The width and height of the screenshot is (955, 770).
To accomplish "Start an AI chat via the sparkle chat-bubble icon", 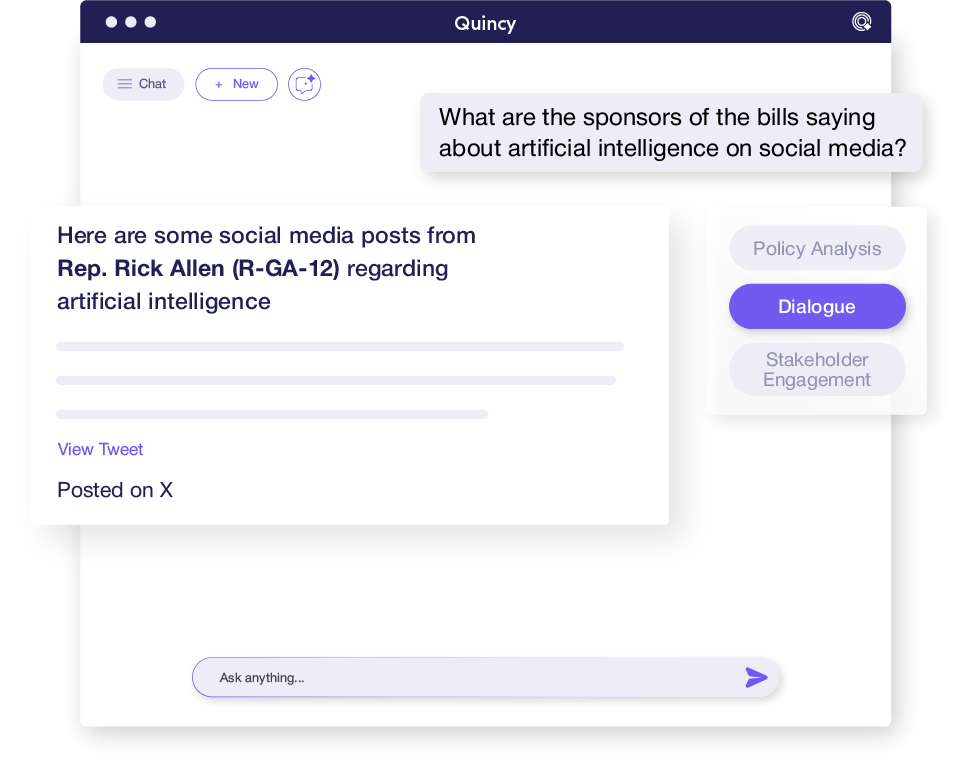I will [304, 84].
